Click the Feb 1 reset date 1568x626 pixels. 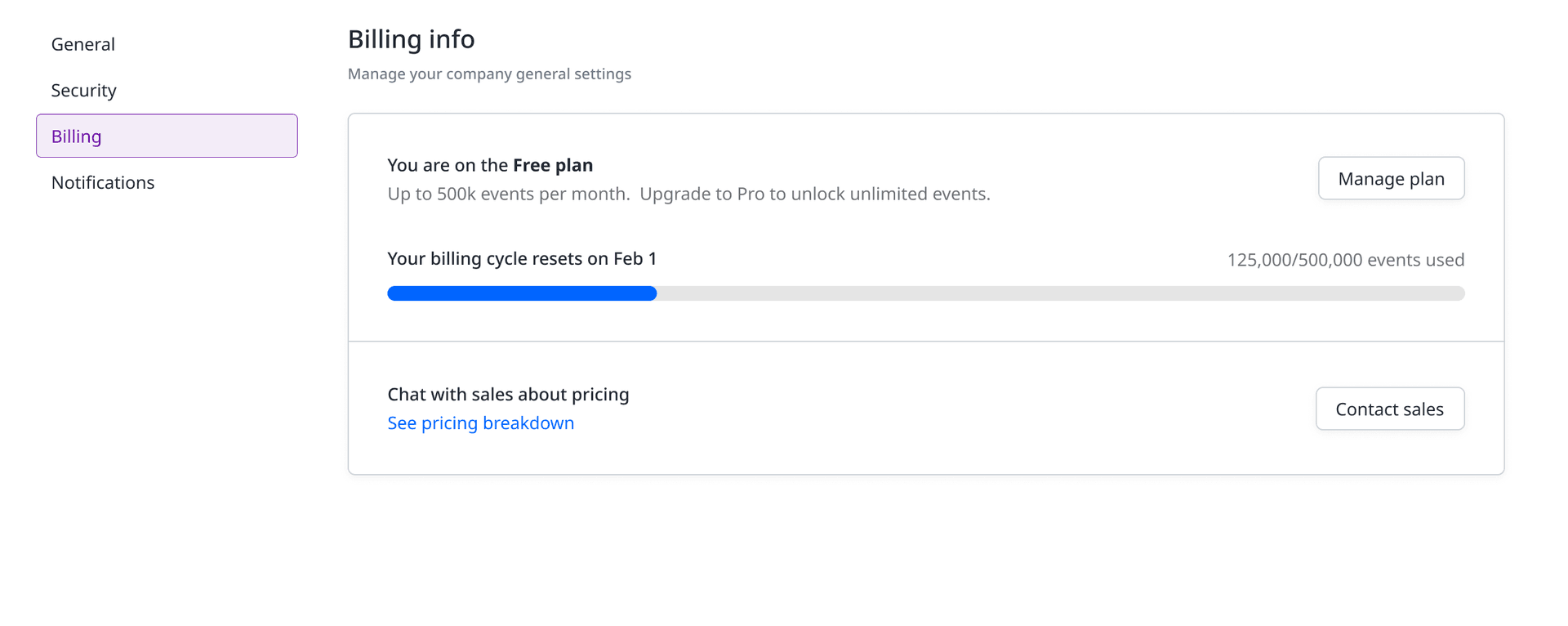click(635, 259)
